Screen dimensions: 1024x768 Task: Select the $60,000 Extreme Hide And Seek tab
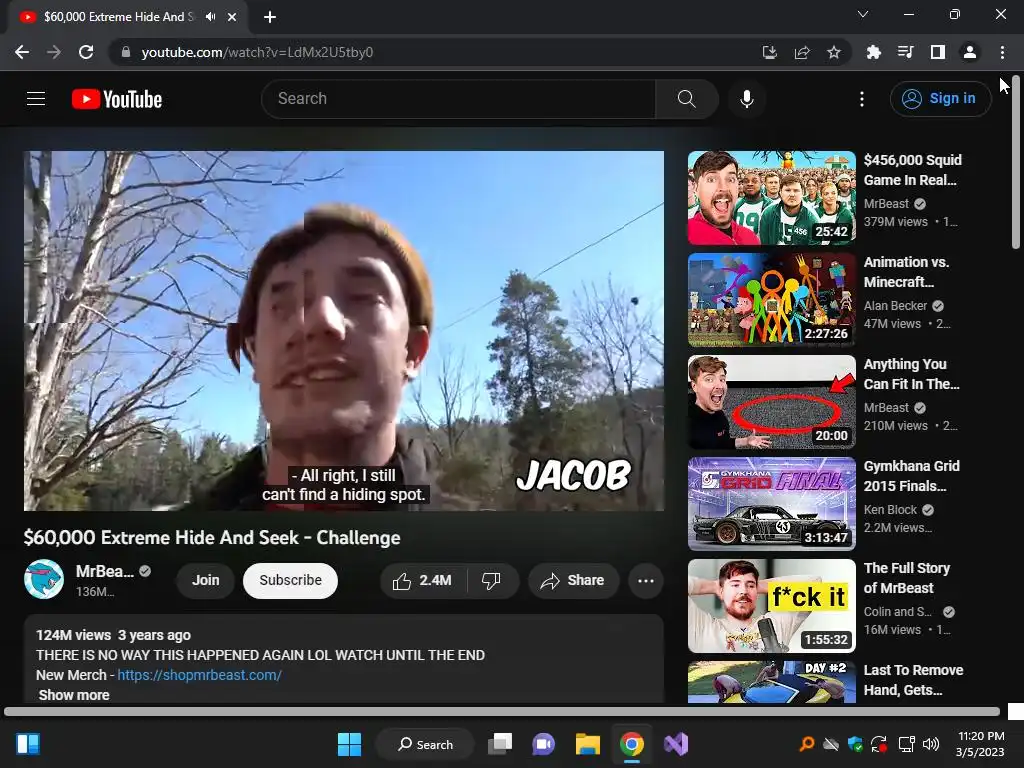127,17
